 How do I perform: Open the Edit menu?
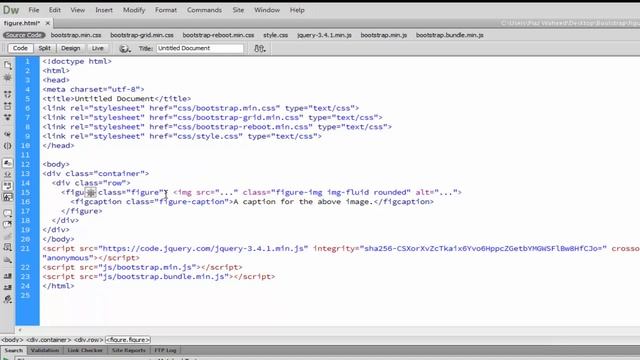pyautogui.click(x=55, y=10)
